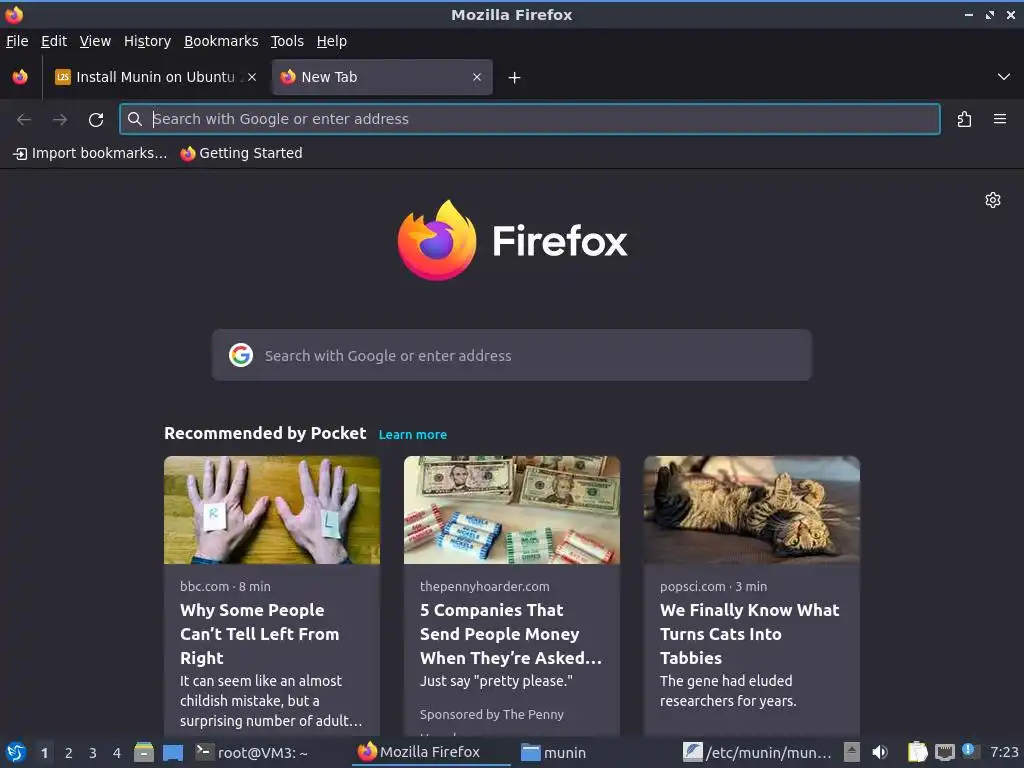1024x768 pixels.
Task: Open the tabby cat thumbnail
Action: (x=752, y=510)
